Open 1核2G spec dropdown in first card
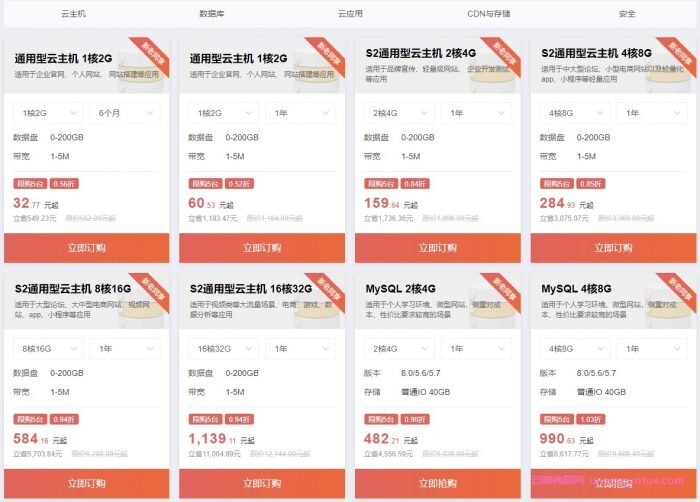 48,113
